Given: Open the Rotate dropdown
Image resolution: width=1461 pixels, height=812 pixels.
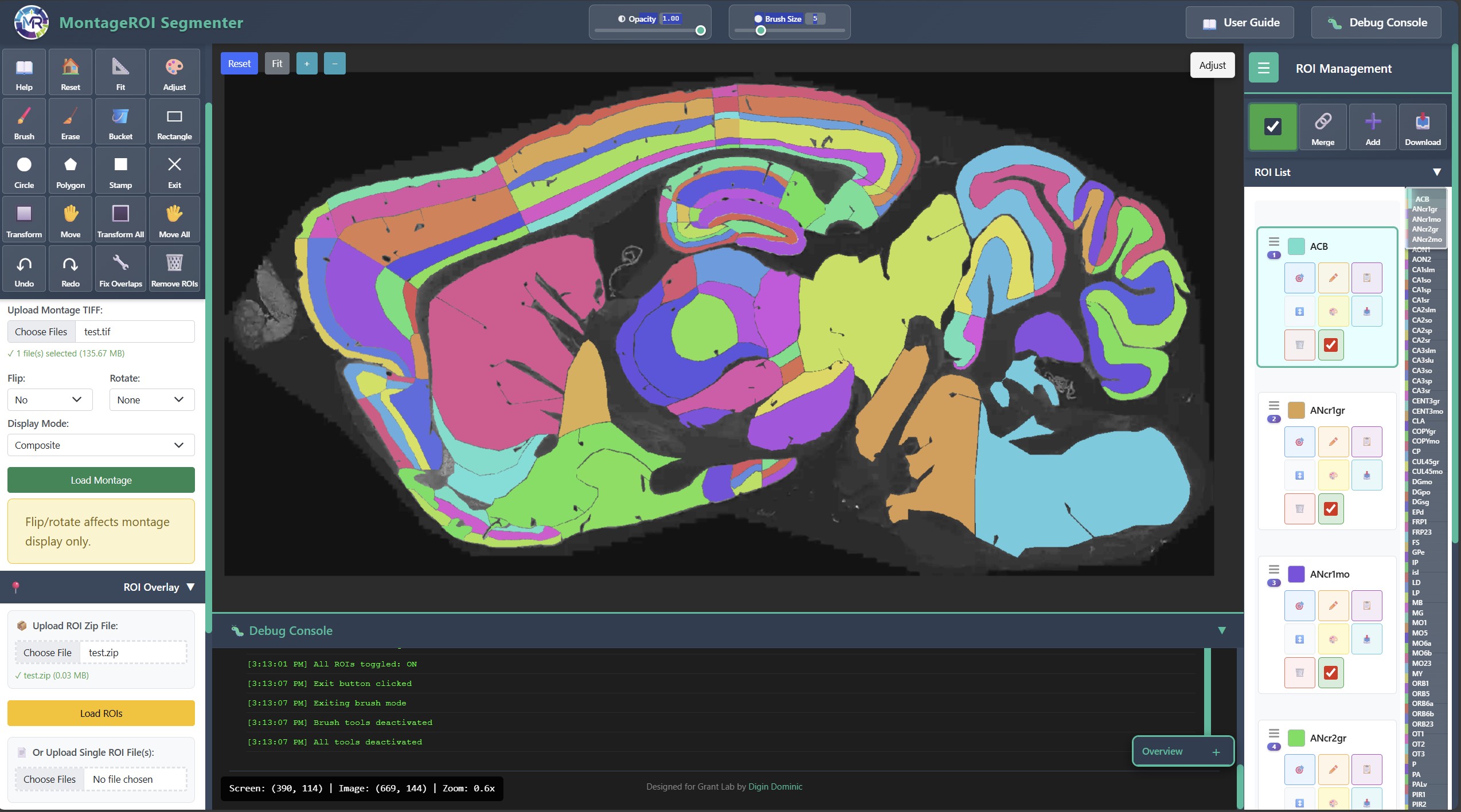Looking at the screenshot, I should coord(151,400).
